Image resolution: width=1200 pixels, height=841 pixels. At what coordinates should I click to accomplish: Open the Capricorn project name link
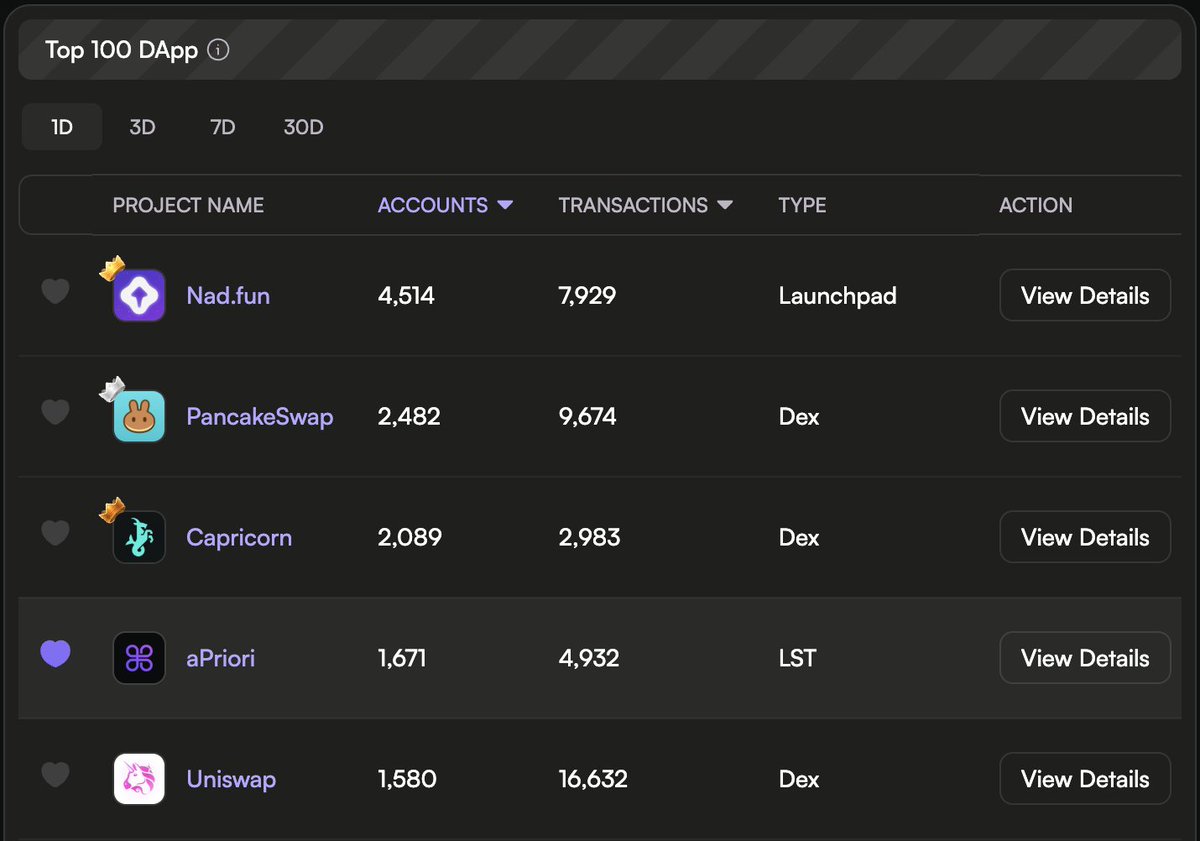point(239,538)
